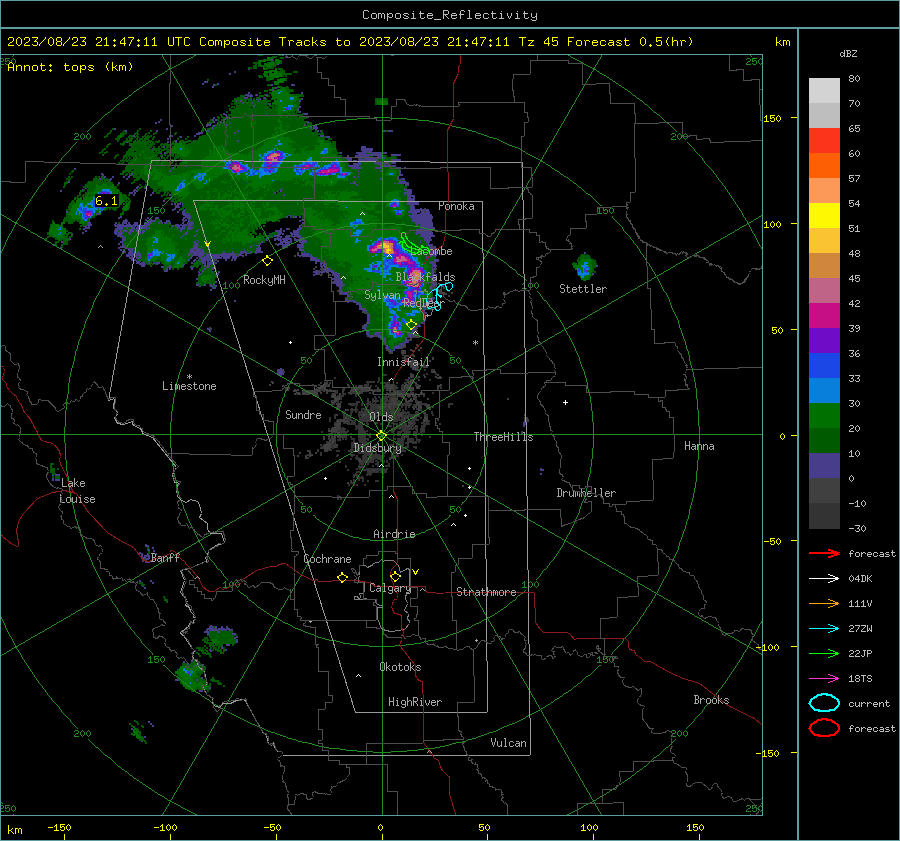Click the legend label '27ZW'
This screenshot has height=841, width=900.
point(860,629)
